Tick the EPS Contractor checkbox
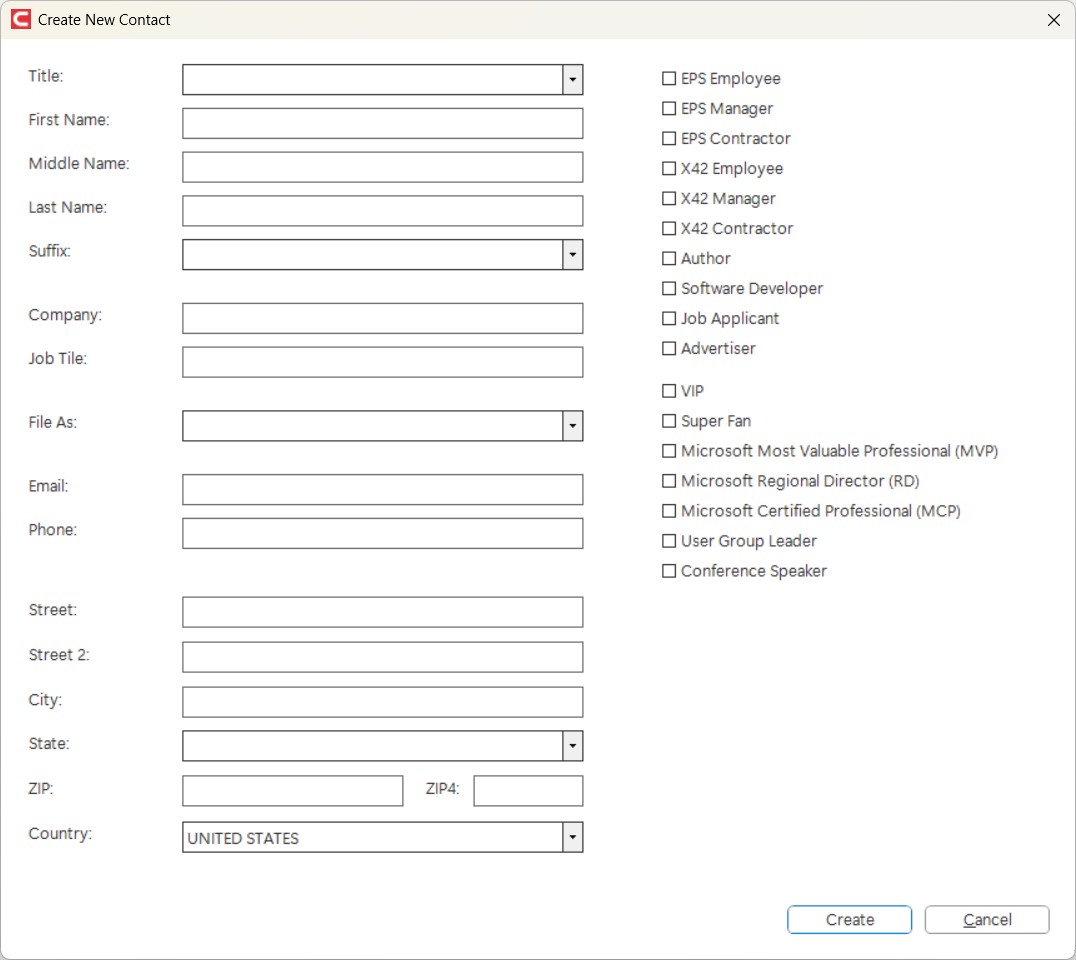This screenshot has width=1076, height=960. coord(669,139)
